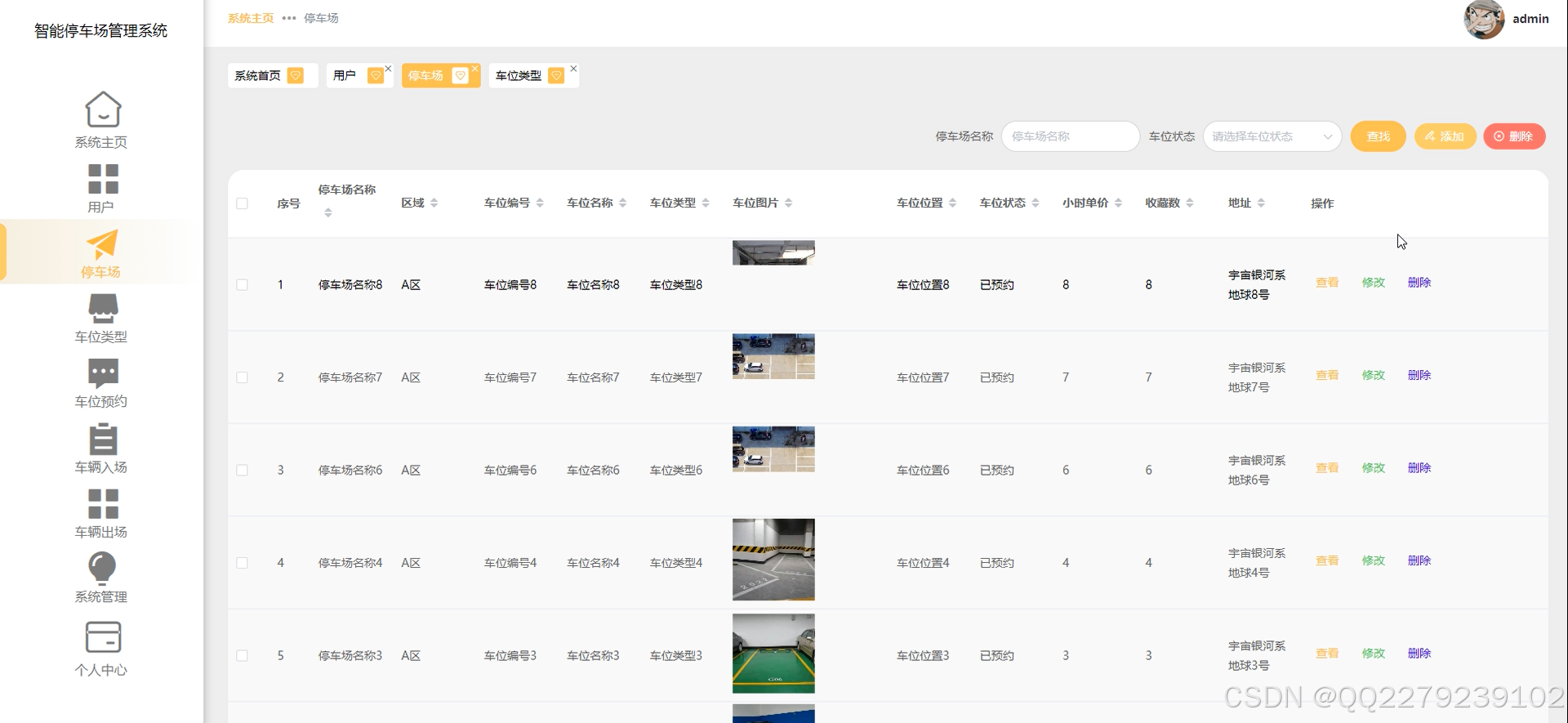Check the row 3 checkbox for 停车场名称6
This screenshot has height=723, width=1568.
(242, 471)
